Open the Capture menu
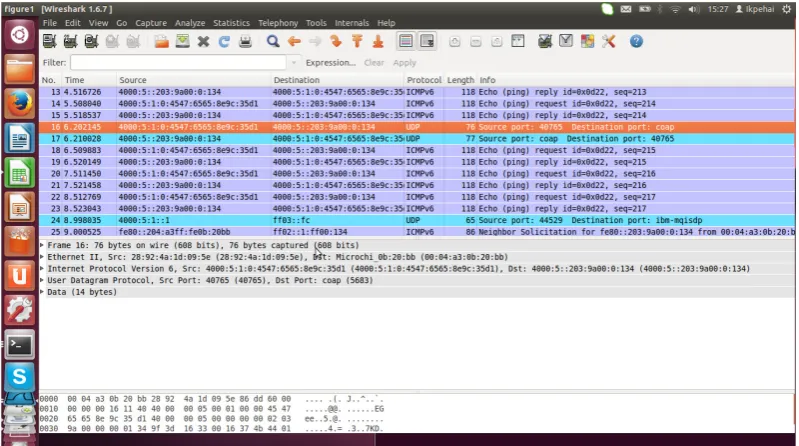The height and width of the screenshot is (446, 799). tap(151, 23)
